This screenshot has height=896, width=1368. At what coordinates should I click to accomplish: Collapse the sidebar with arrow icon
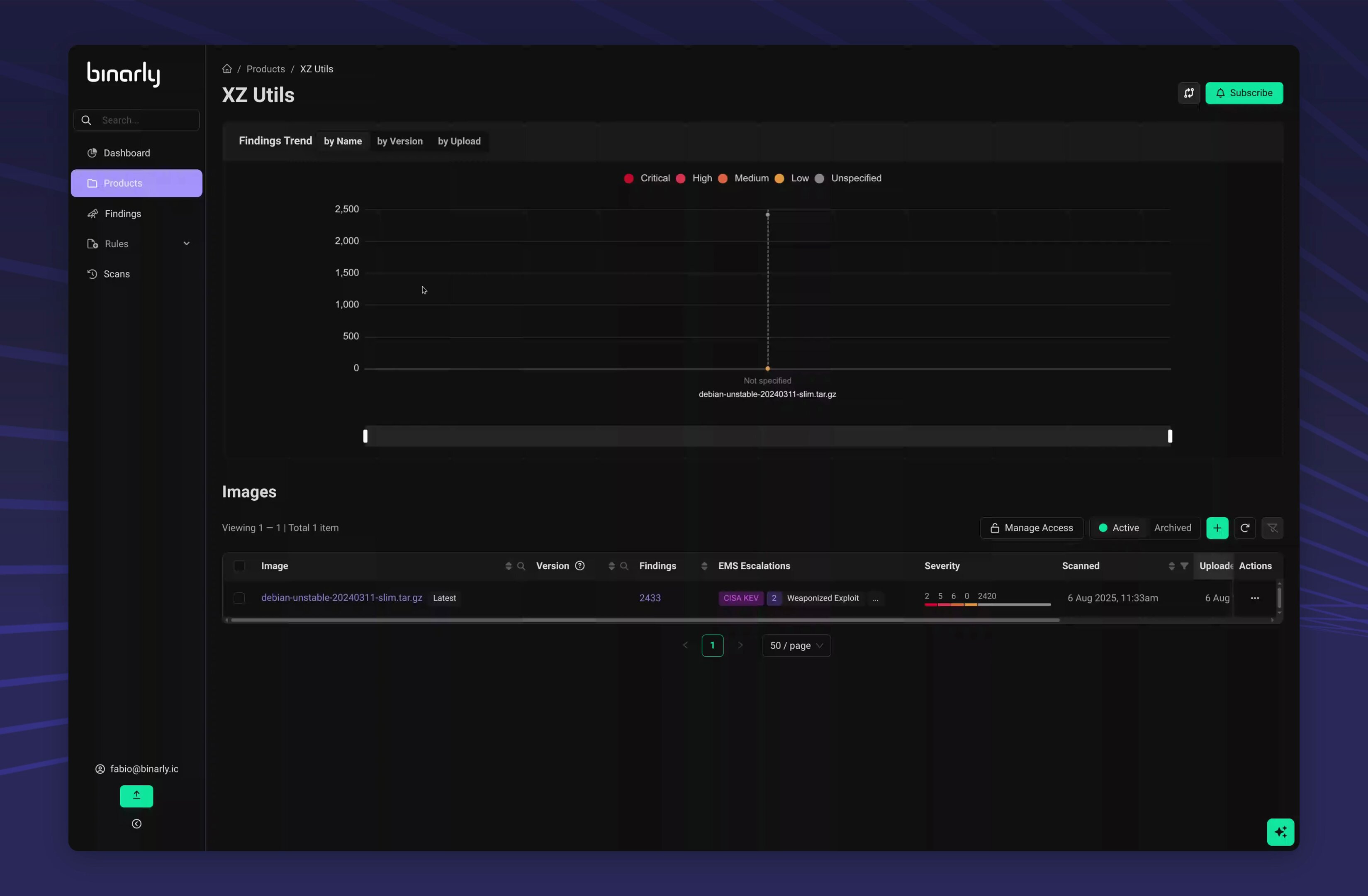[136, 823]
